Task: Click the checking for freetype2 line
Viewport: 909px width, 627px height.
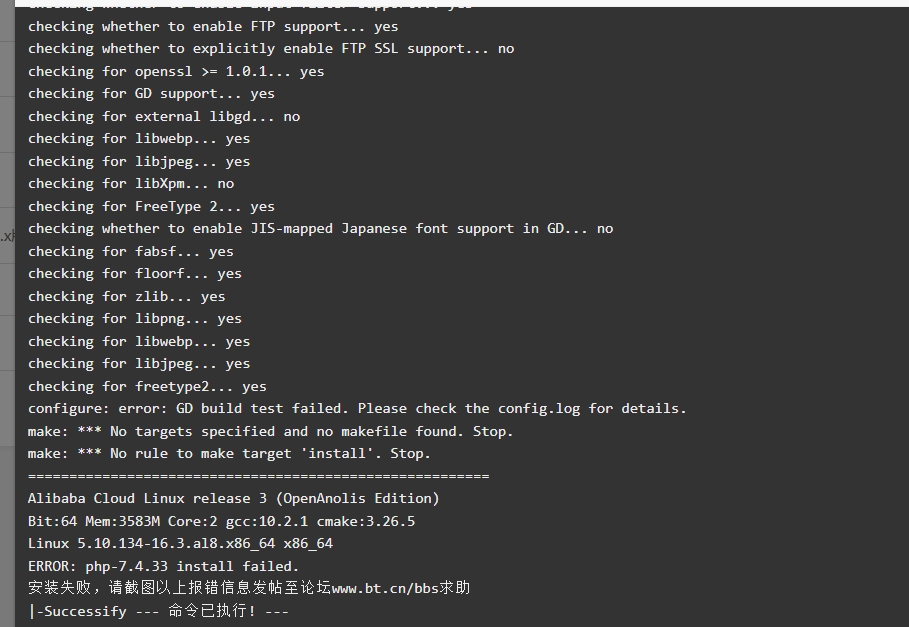Action: pyautogui.click(x=147, y=386)
